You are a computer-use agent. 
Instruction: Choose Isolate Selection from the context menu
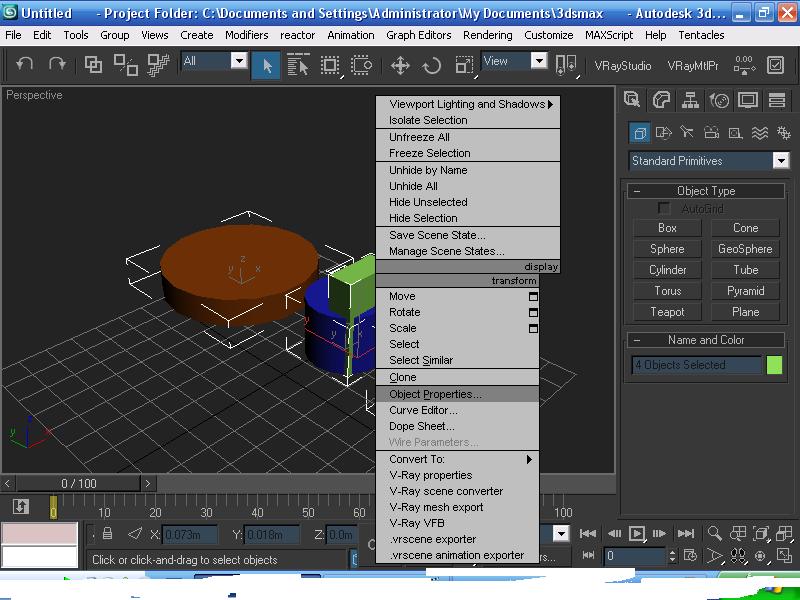pyautogui.click(x=468, y=120)
